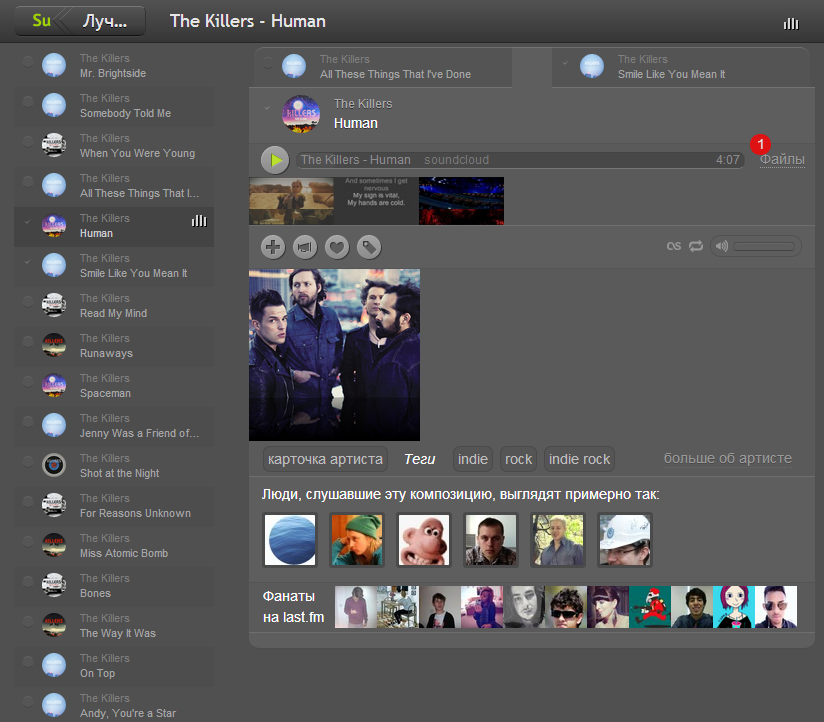The image size is (824, 722).
Task: Toggle checkmark beside Human in sidebar list
Action: click(x=28, y=221)
